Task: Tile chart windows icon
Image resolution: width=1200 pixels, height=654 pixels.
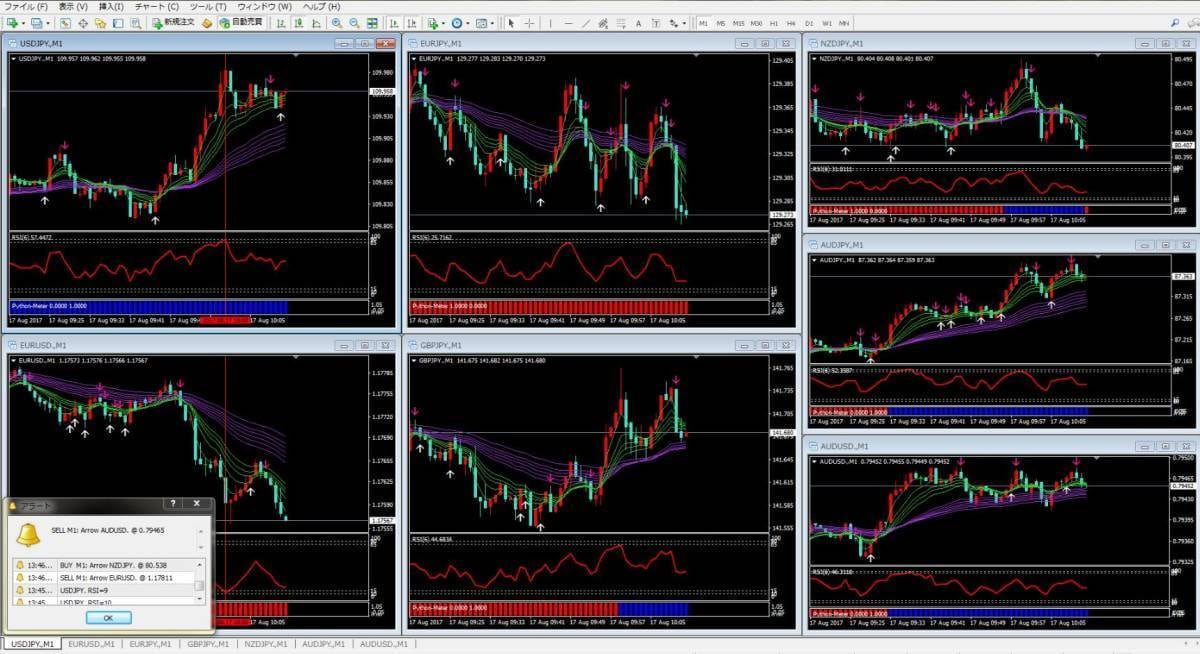Action: click(372, 23)
